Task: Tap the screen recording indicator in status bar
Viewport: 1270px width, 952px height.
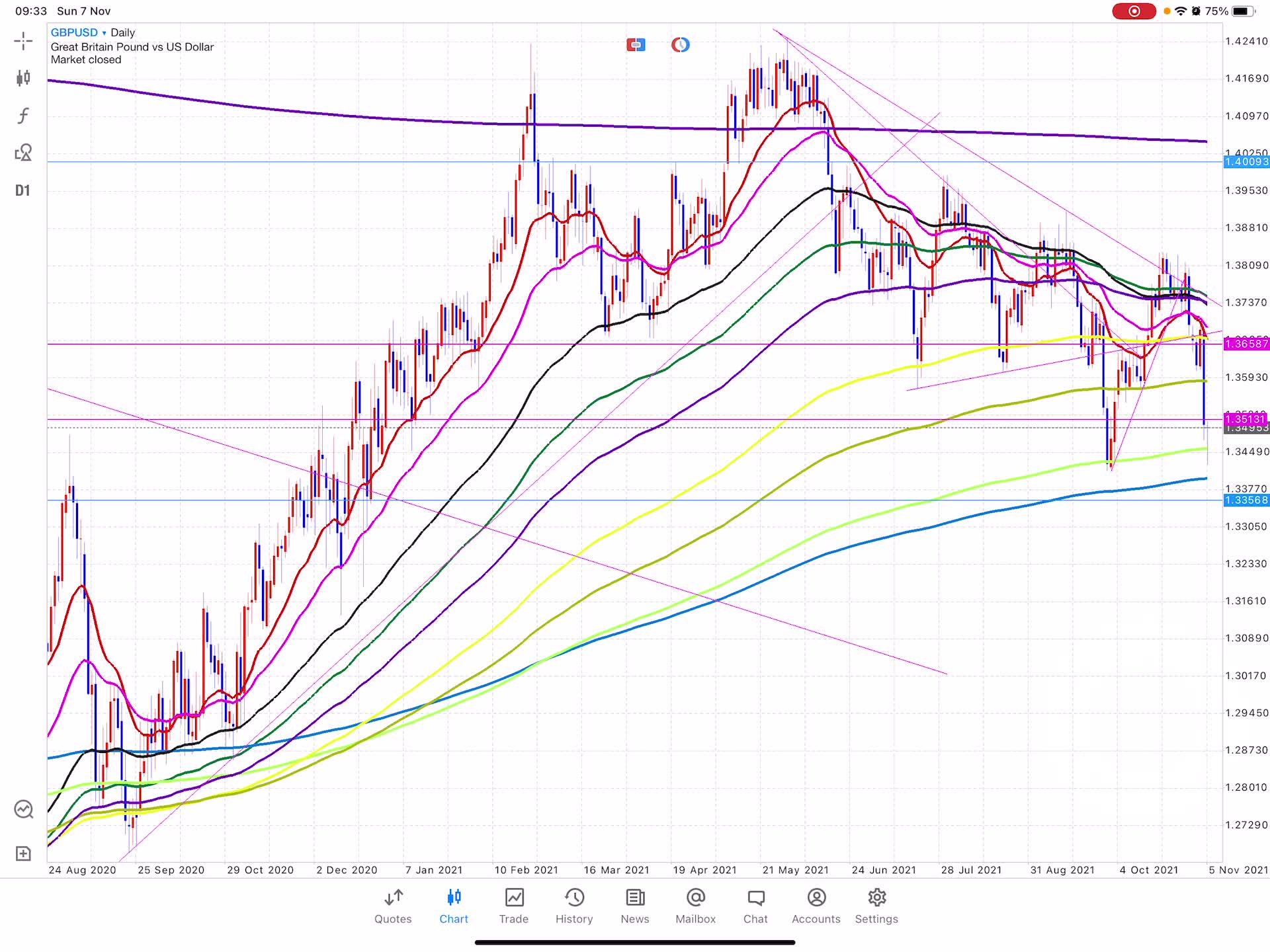Action: 1134,11
